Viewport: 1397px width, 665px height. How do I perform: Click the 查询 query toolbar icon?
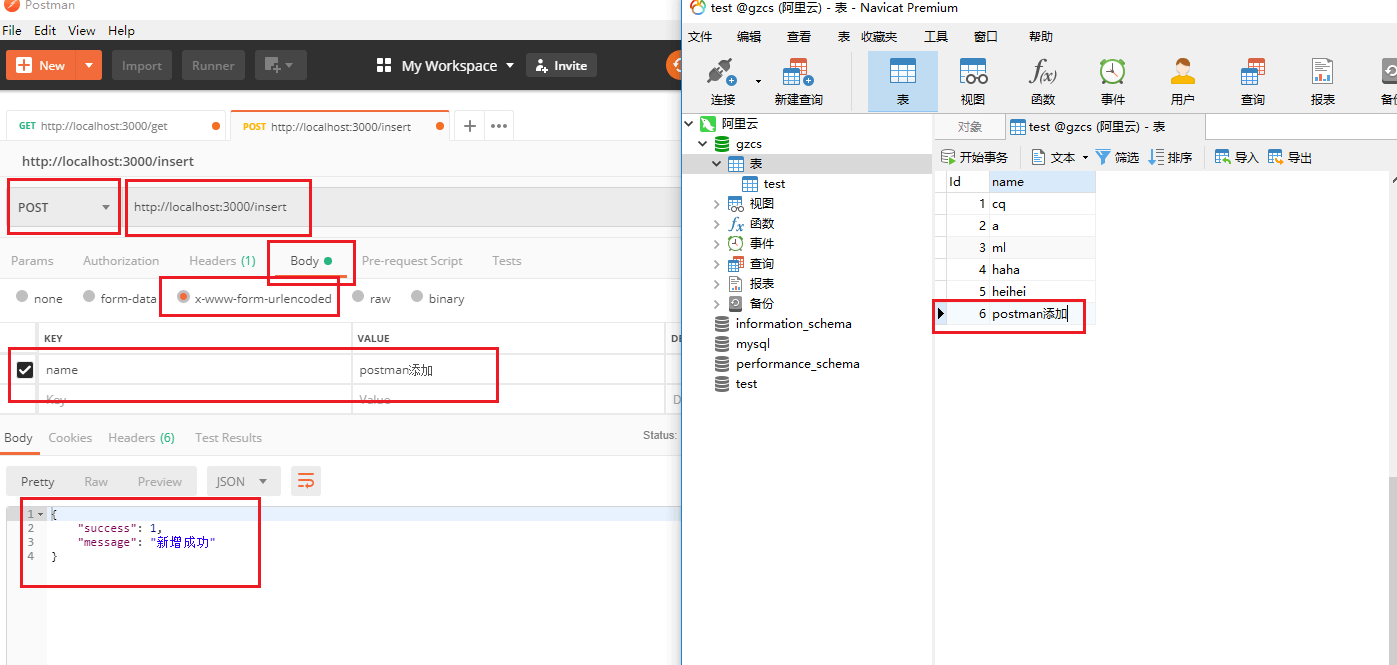coord(1253,82)
